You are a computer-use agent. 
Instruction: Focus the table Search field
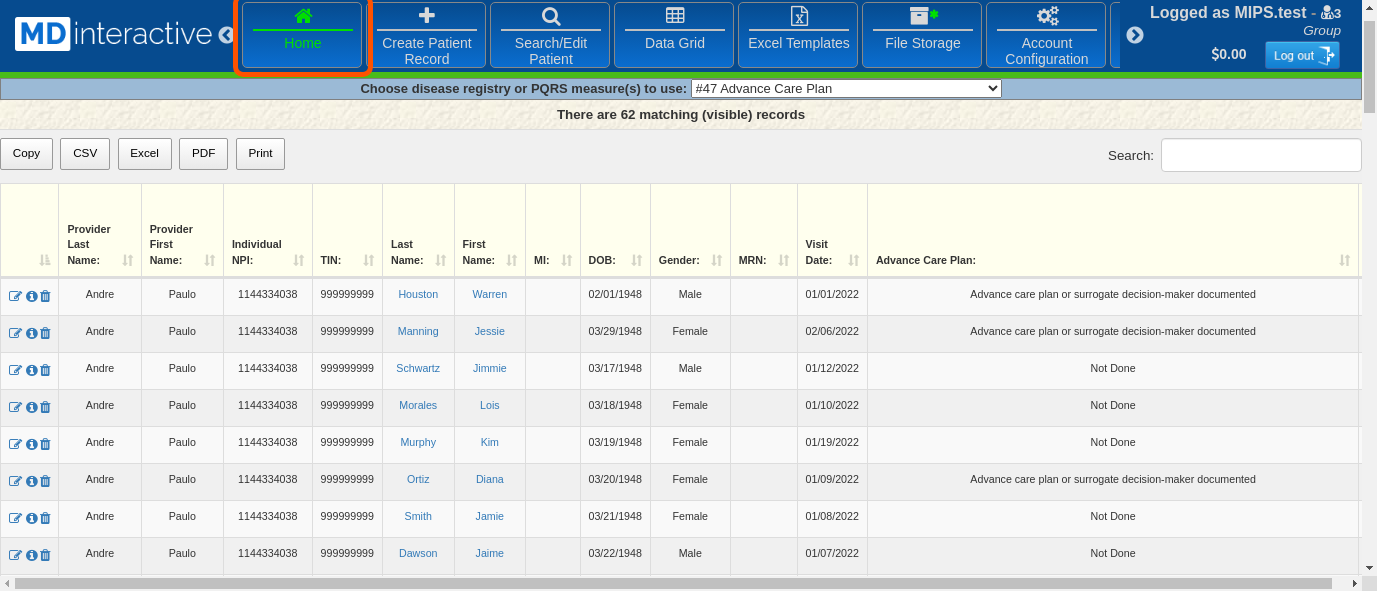tap(1260, 155)
